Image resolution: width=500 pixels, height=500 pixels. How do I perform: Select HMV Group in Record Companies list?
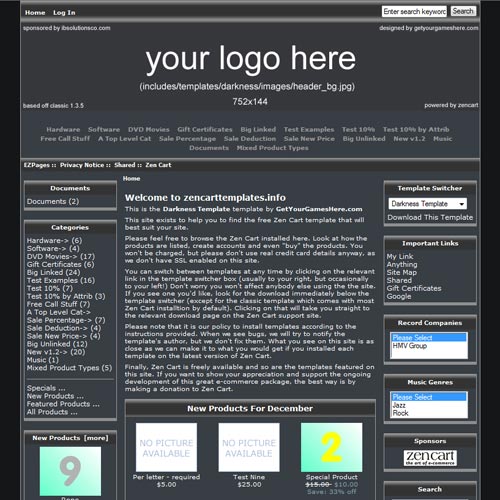(x=410, y=346)
